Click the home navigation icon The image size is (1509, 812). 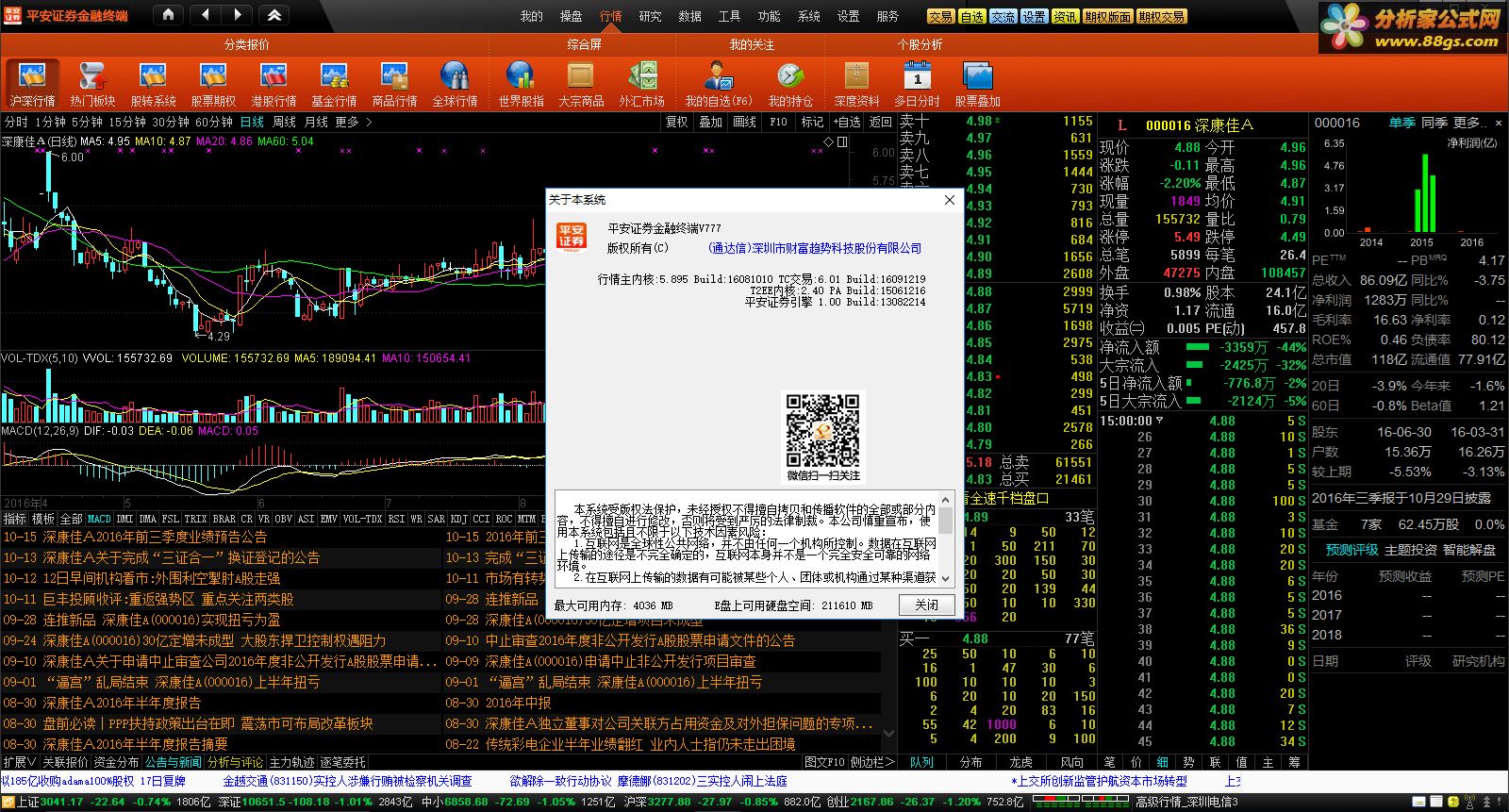(x=168, y=15)
